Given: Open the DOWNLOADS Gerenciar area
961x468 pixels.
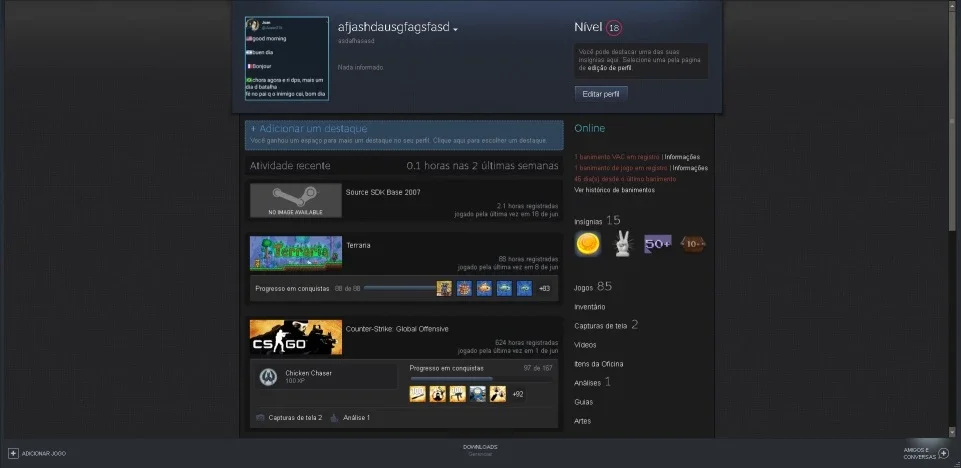Looking at the screenshot, I should pyautogui.click(x=480, y=450).
